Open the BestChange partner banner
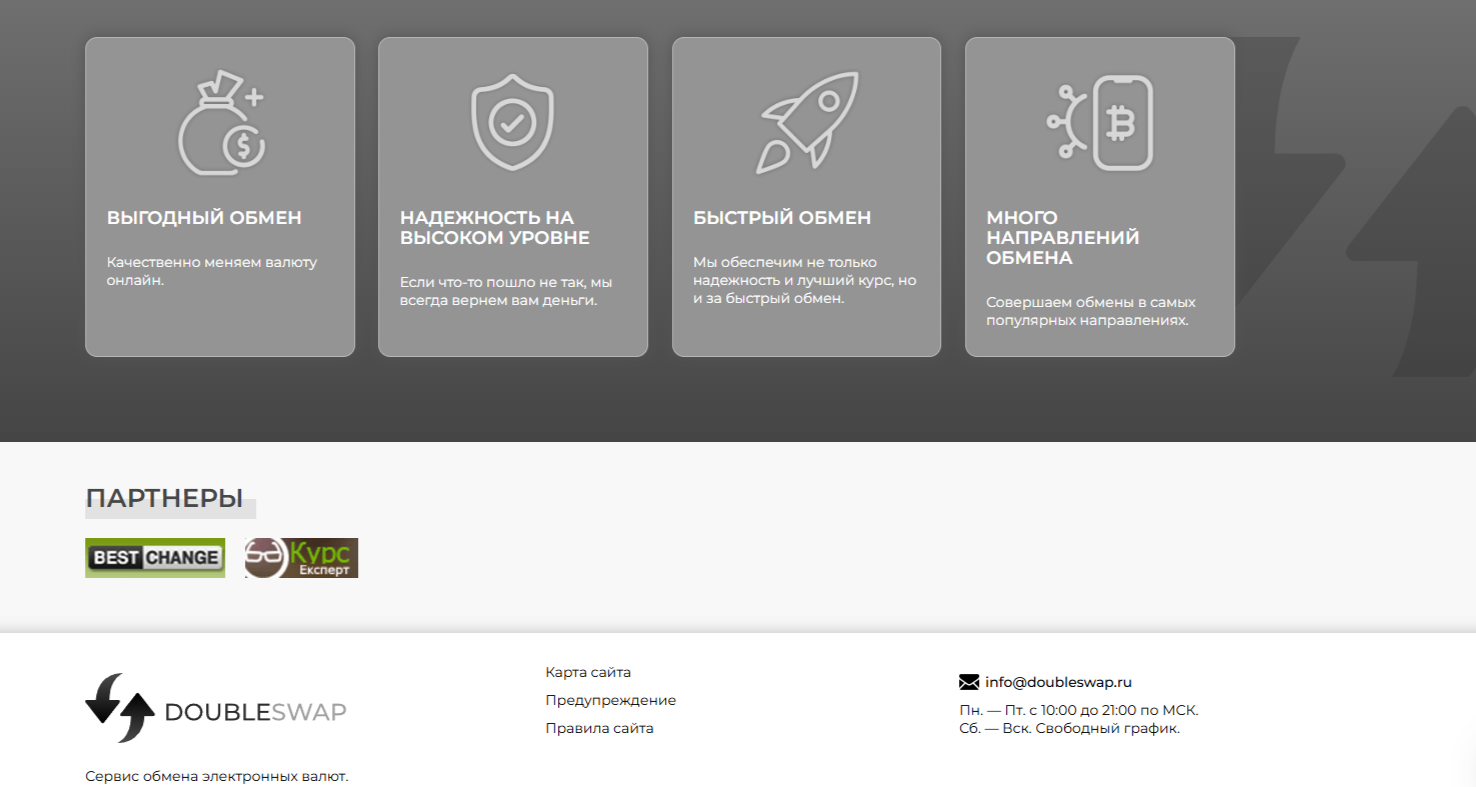 (x=155, y=558)
